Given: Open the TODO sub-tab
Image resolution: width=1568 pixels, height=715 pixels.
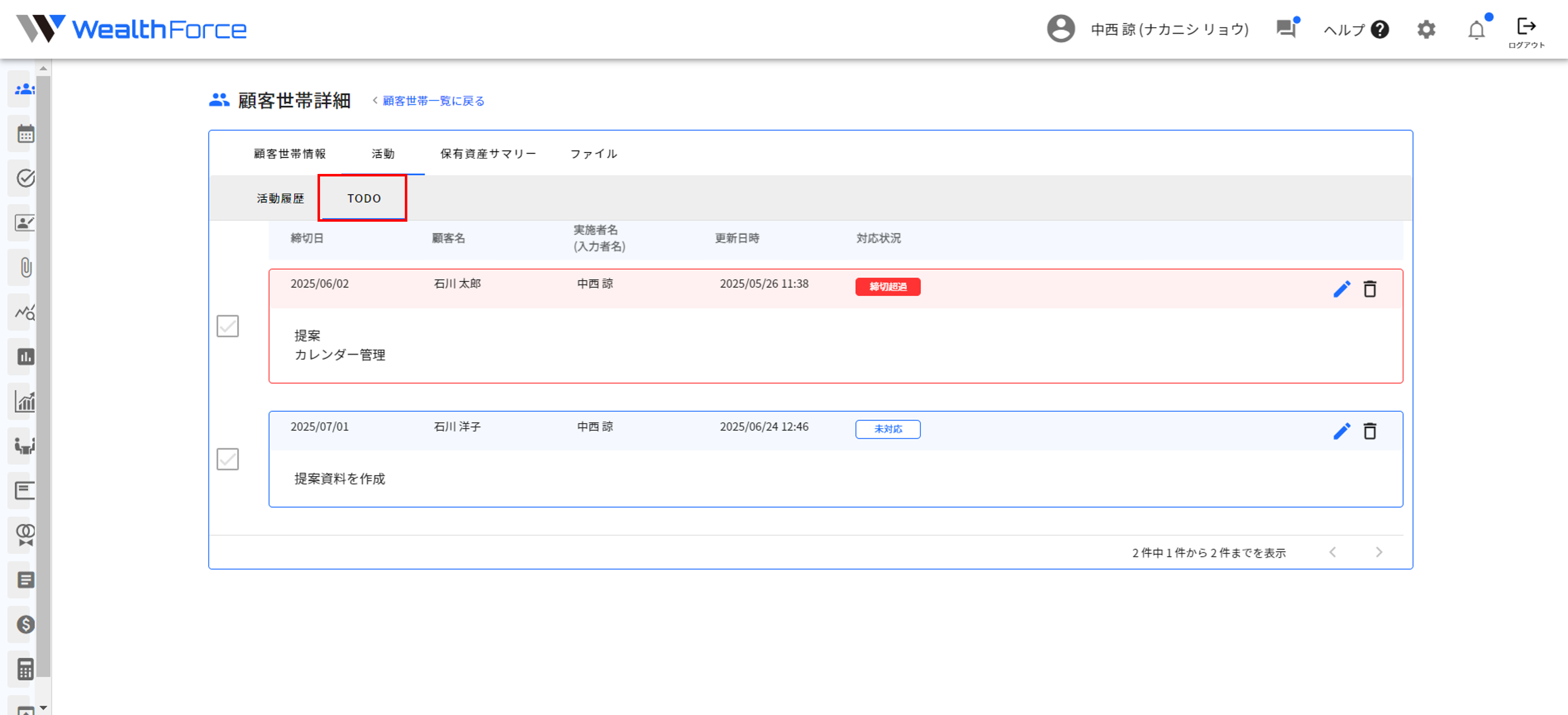Looking at the screenshot, I should click(364, 198).
